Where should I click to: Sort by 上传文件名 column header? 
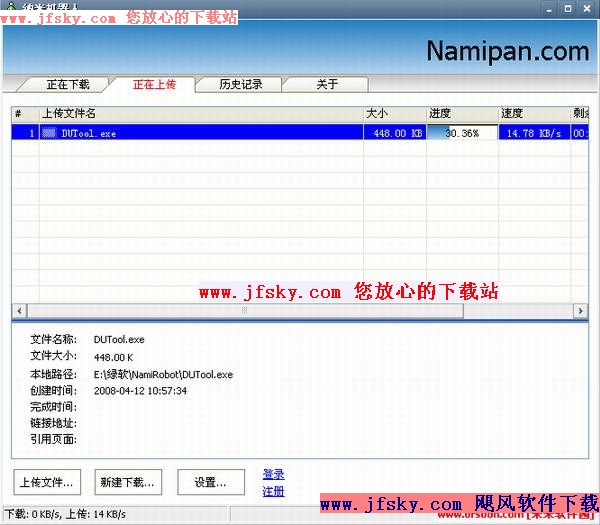(x=201, y=114)
